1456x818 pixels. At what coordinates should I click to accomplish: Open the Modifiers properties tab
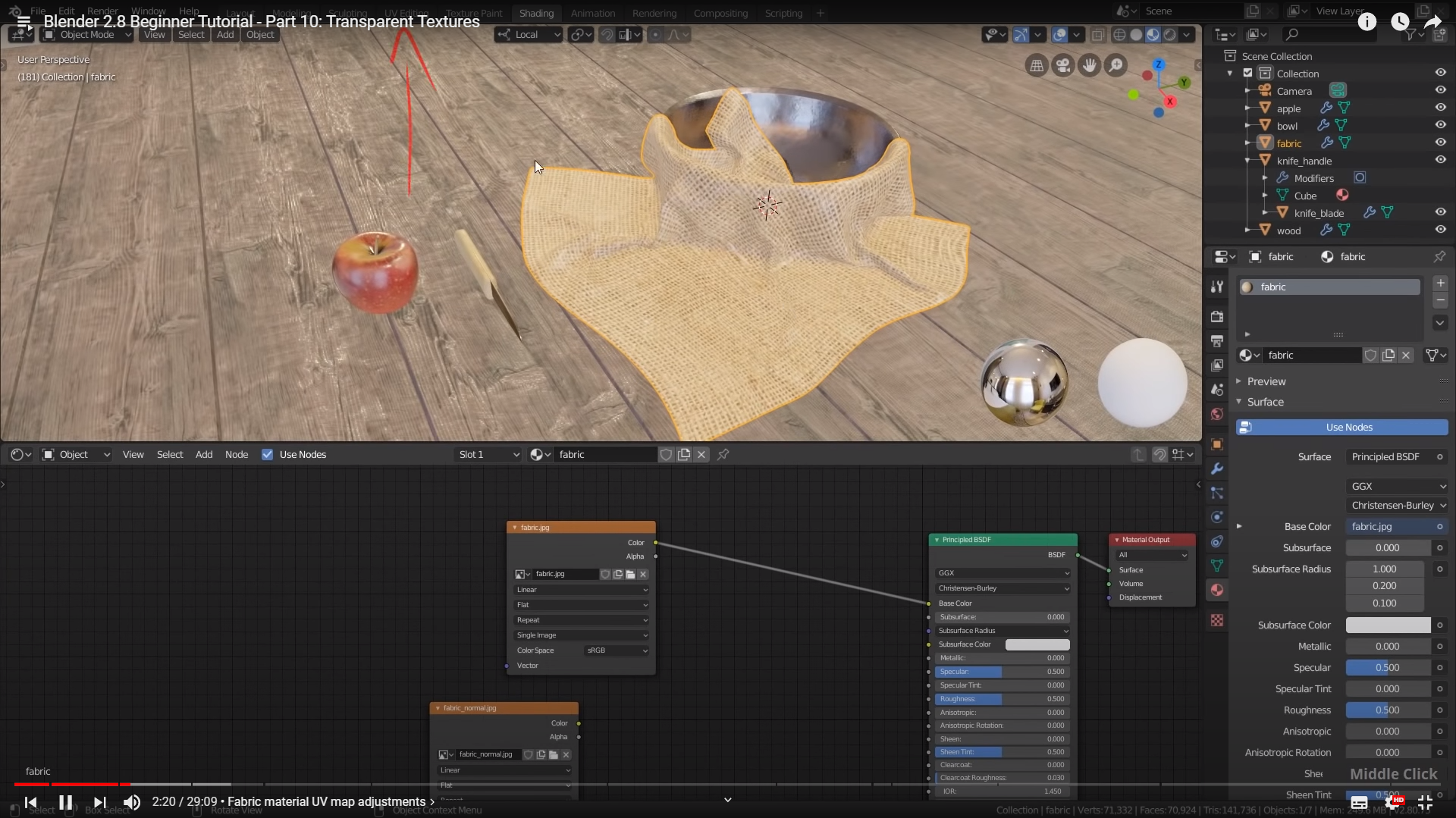[x=1217, y=469]
